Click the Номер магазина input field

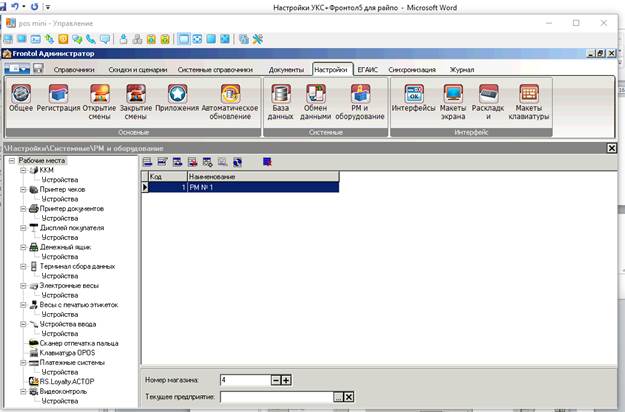coord(245,380)
